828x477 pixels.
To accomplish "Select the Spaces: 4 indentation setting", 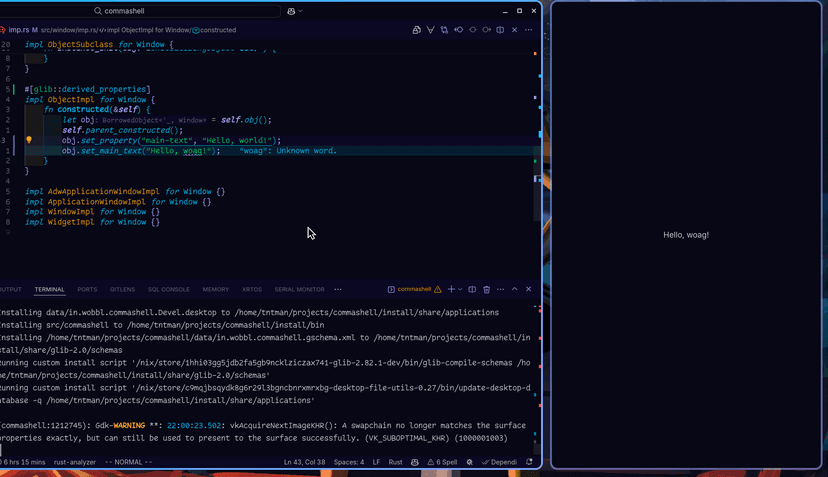I will (x=349, y=462).
